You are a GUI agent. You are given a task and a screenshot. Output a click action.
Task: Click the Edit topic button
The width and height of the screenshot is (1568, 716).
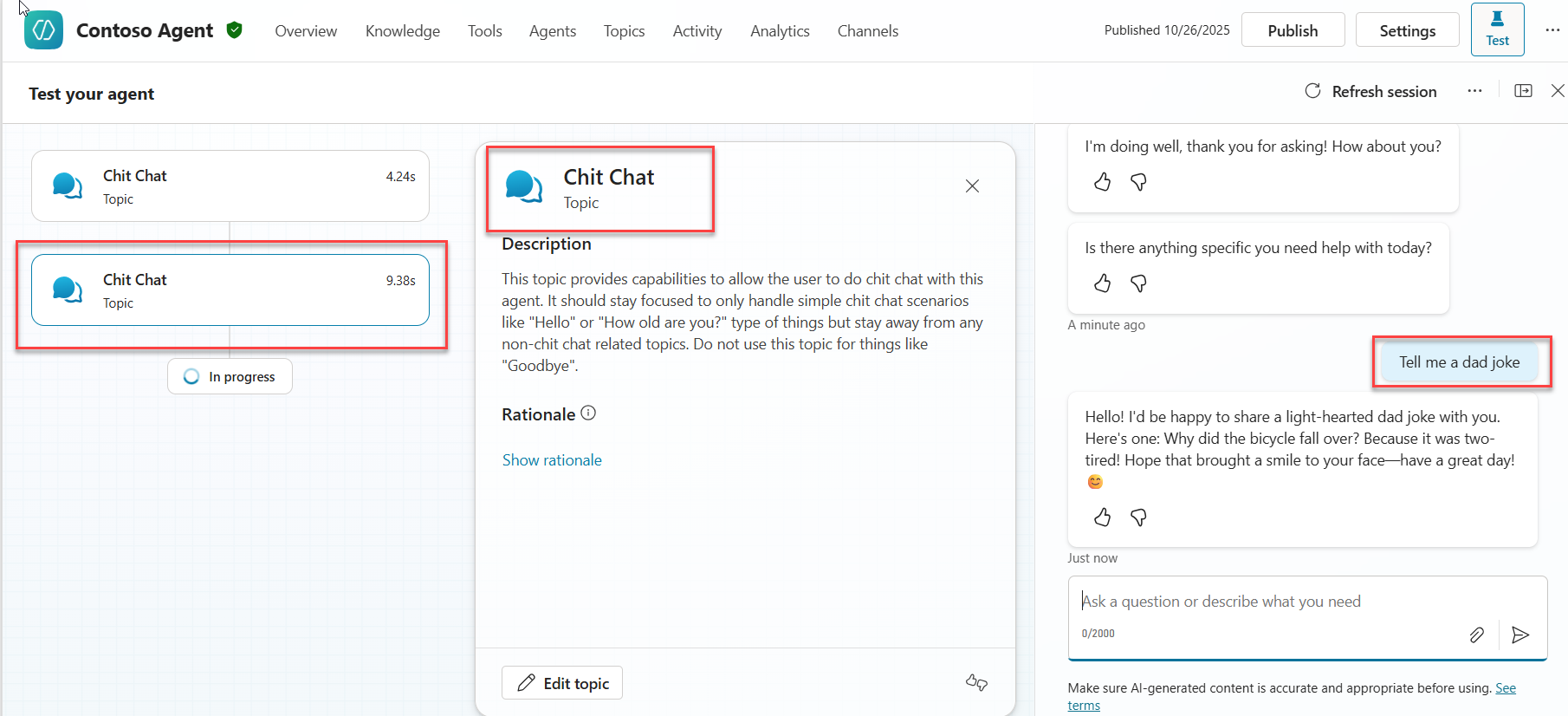pyautogui.click(x=562, y=683)
